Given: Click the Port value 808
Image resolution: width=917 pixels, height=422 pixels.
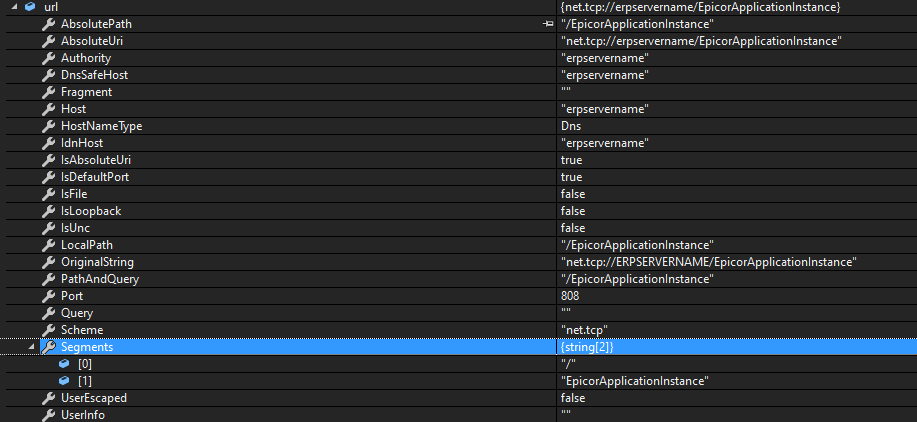Looking at the screenshot, I should point(570,296).
